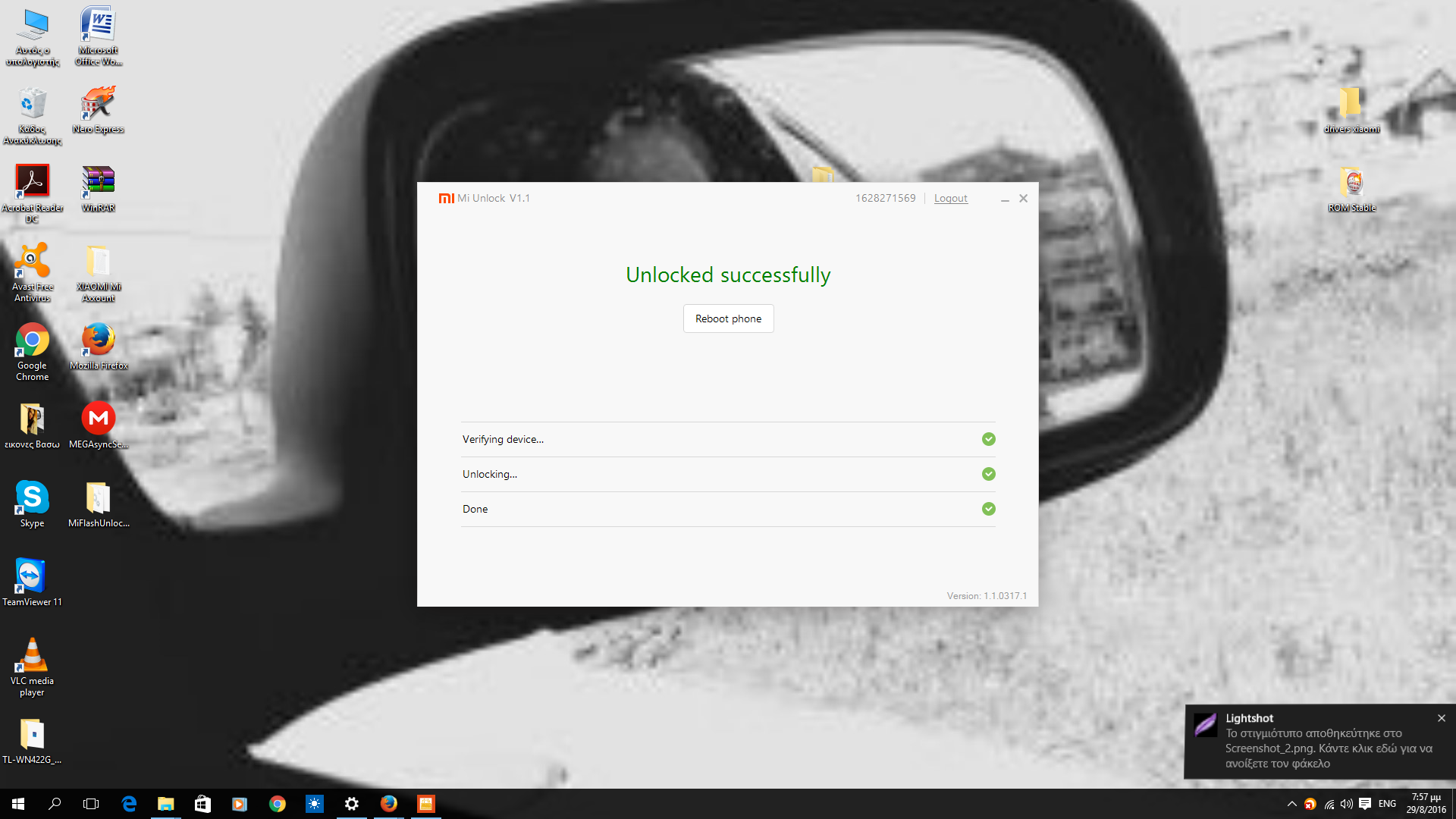This screenshot has width=1456, height=819.
Task: Click the Reboot phone button
Action: pos(728,318)
